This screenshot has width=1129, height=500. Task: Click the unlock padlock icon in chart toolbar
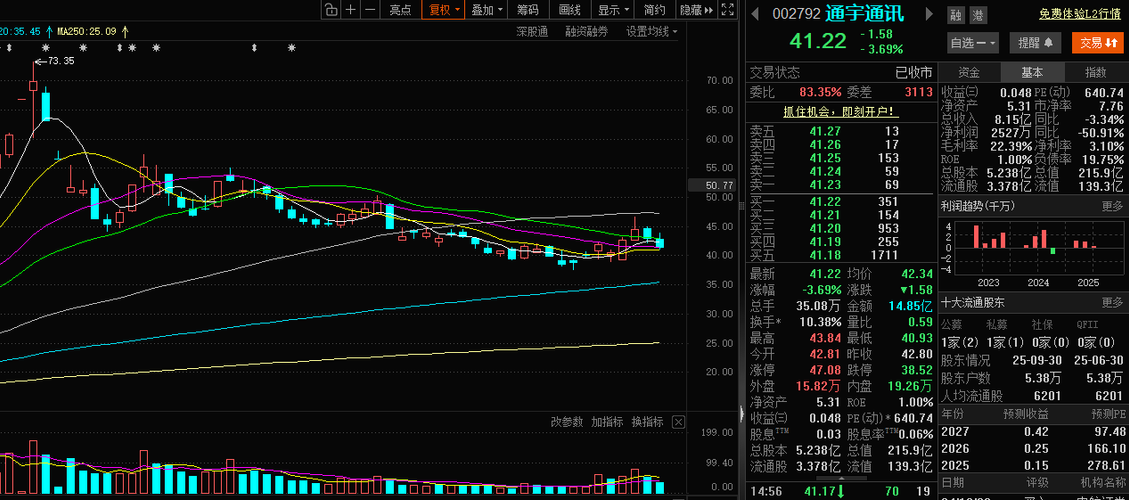coord(330,9)
